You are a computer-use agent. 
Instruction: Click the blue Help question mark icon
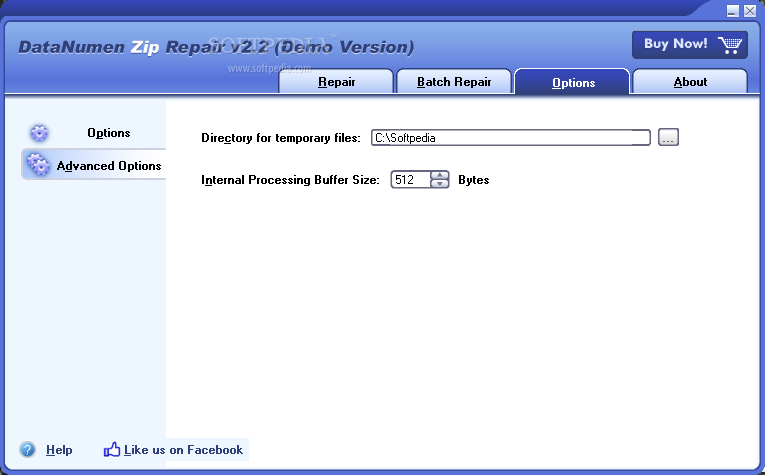pos(27,449)
